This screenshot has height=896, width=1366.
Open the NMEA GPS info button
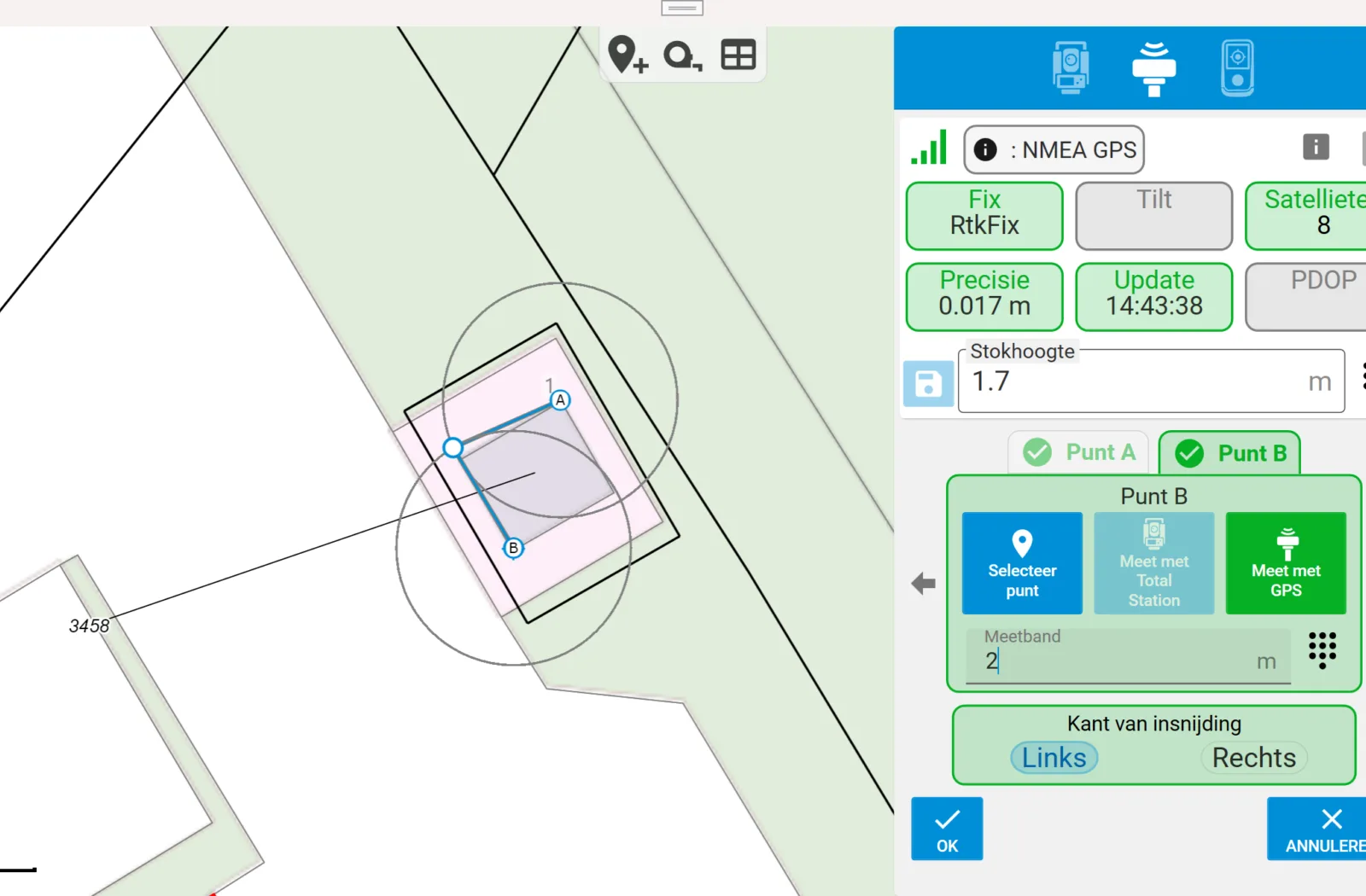tap(1054, 150)
